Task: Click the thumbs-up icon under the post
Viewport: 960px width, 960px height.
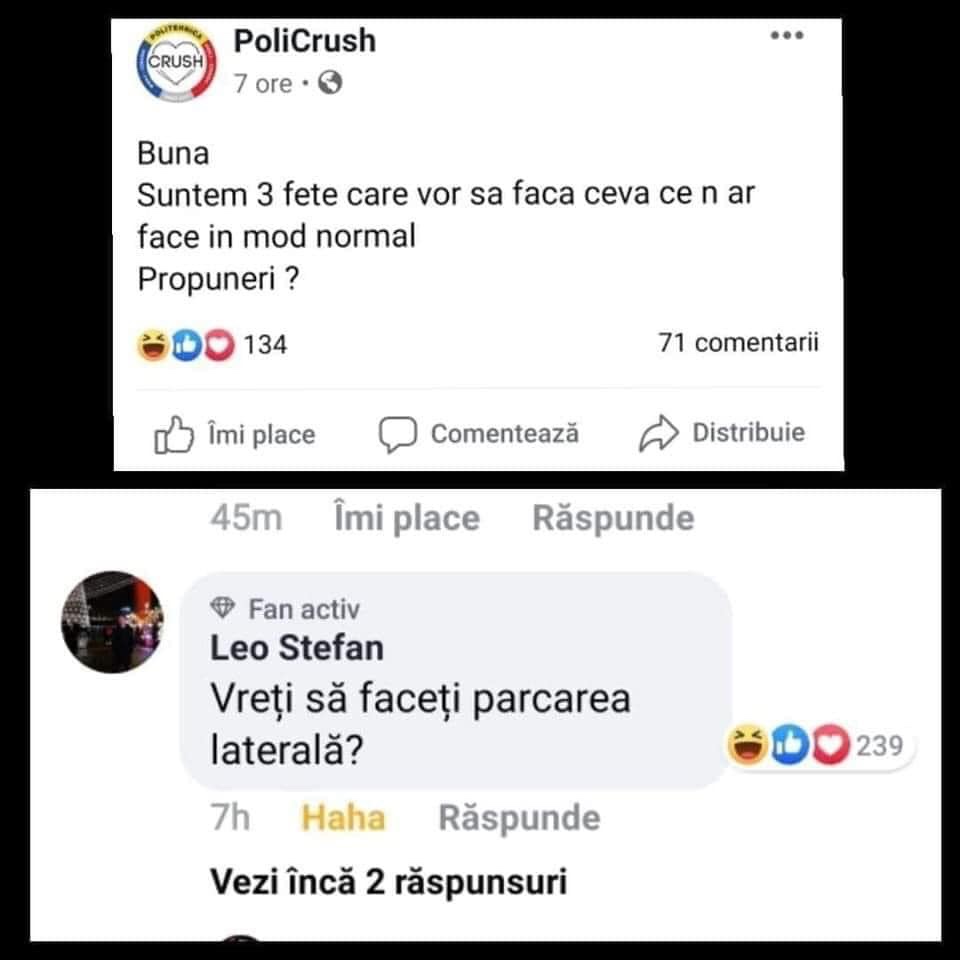Action: (173, 435)
